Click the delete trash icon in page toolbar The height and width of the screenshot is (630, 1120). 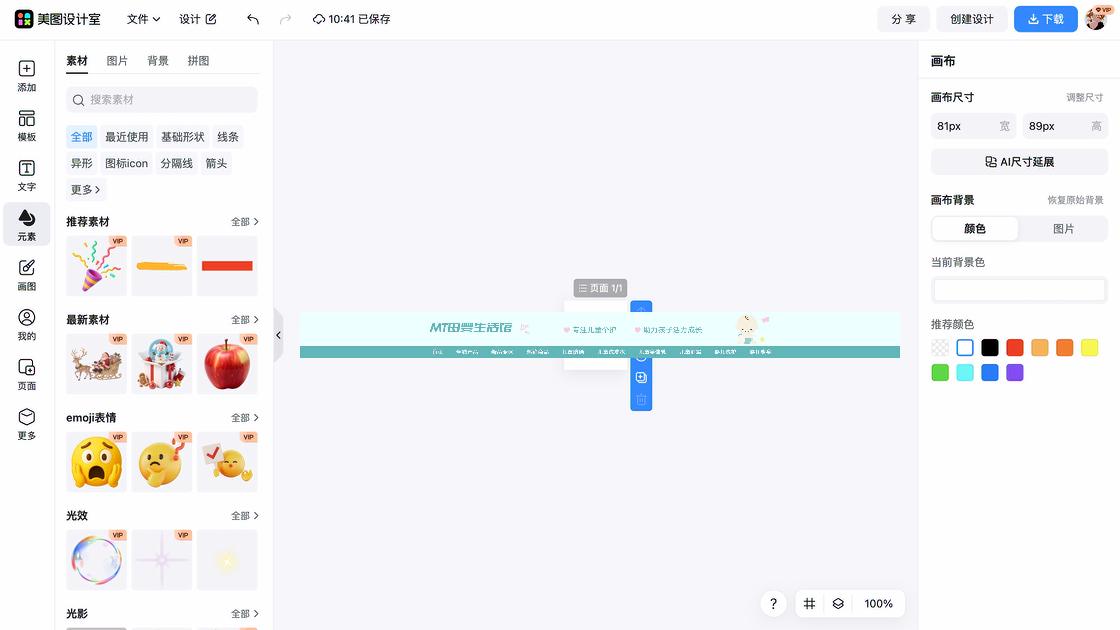[x=641, y=399]
